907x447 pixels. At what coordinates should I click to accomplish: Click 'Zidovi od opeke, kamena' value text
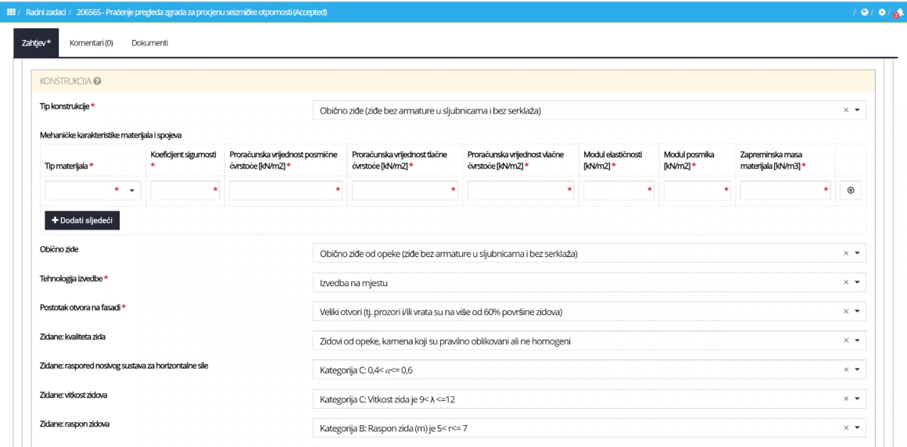445,341
